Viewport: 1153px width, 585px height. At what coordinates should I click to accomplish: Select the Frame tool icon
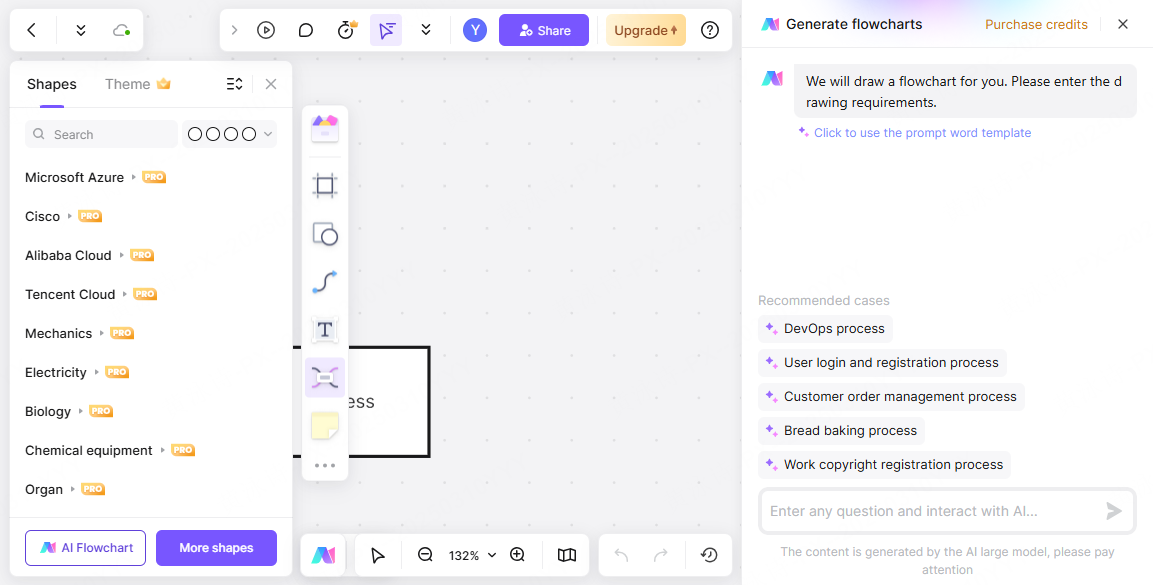point(324,185)
